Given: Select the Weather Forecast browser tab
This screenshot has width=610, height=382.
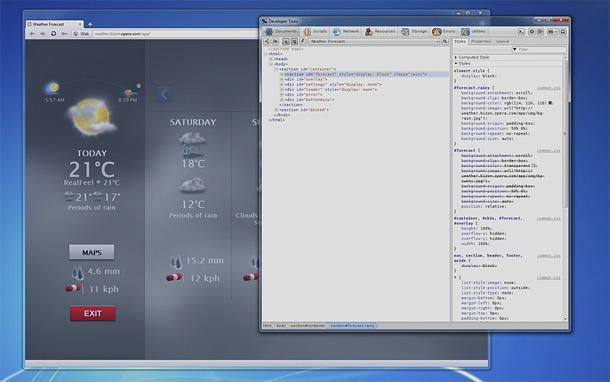Looking at the screenshot, I should 54,24.
